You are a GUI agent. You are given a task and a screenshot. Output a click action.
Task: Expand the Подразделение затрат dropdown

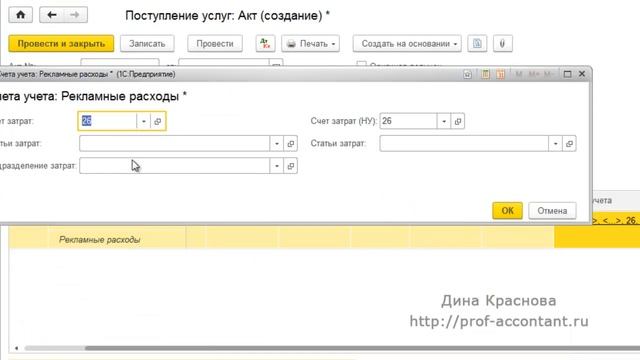point(277,166)
